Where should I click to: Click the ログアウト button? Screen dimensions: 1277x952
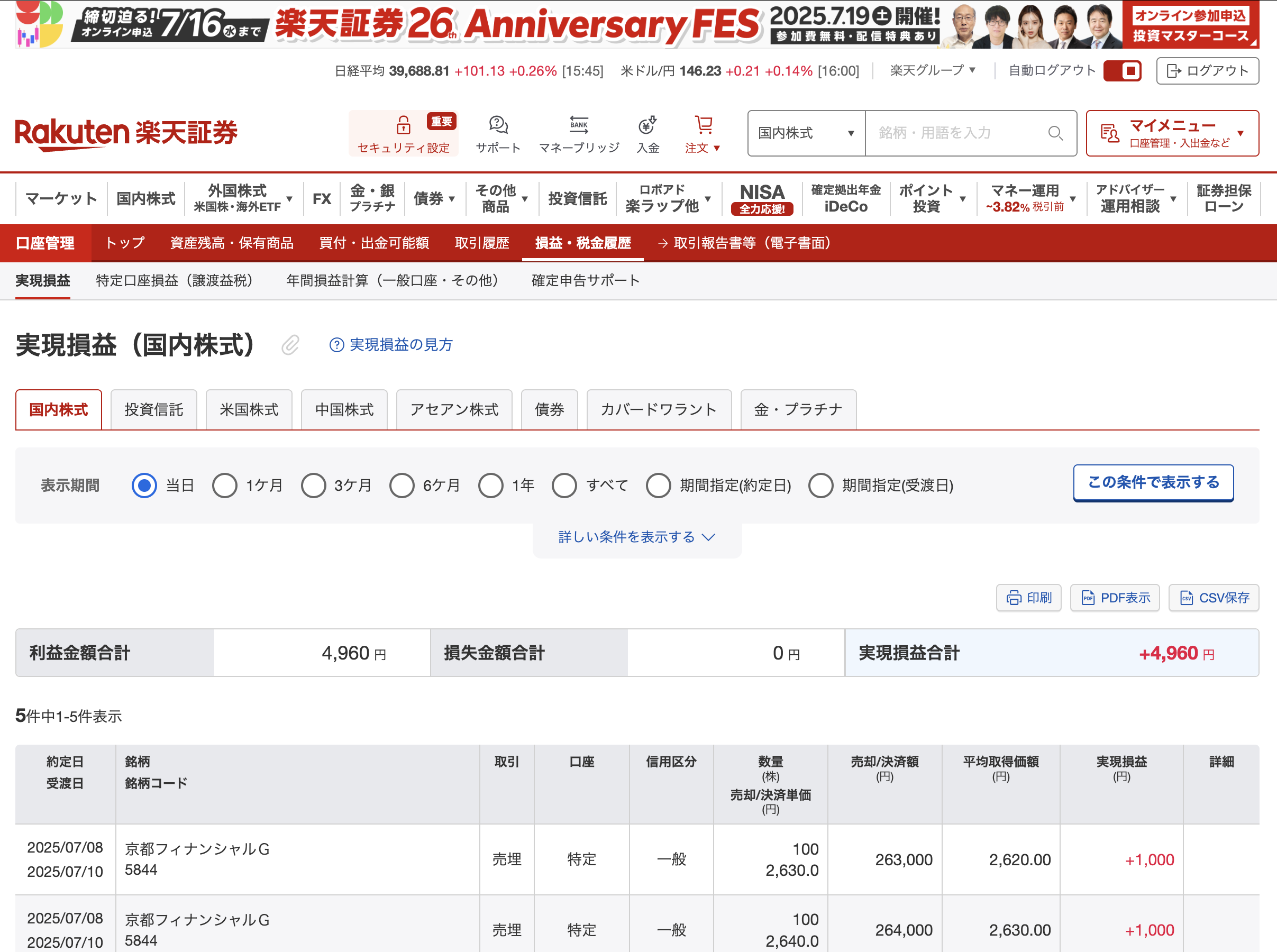1207,71
